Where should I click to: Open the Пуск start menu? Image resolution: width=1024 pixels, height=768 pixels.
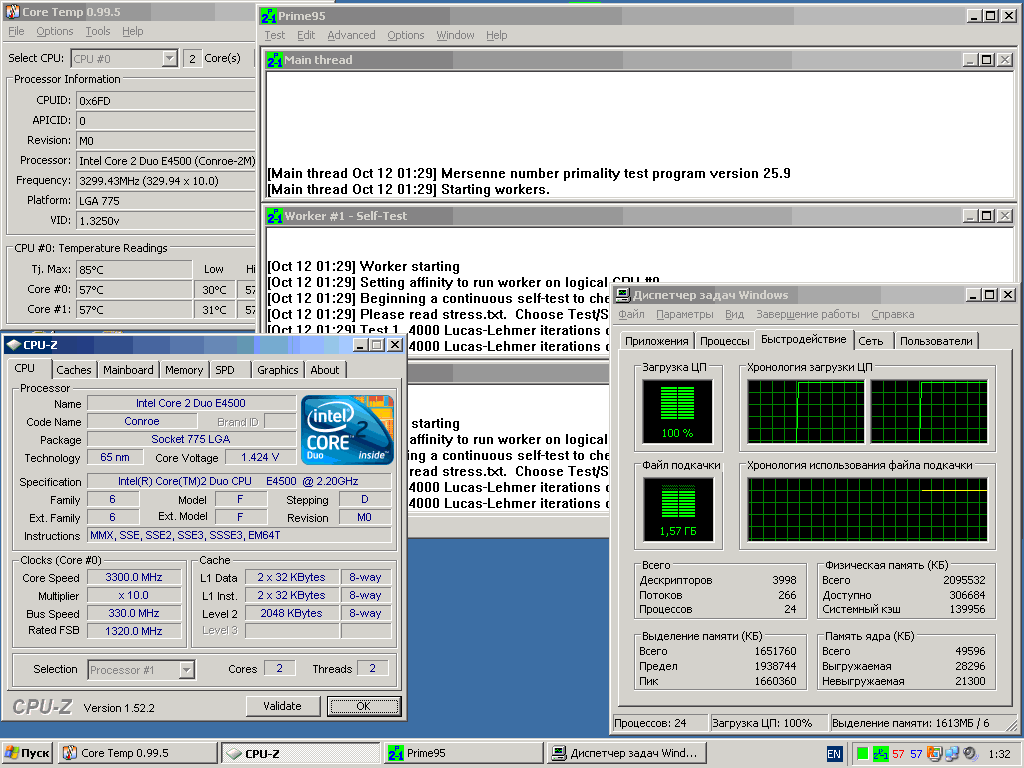pyautogui.click(x=27, y=753)
